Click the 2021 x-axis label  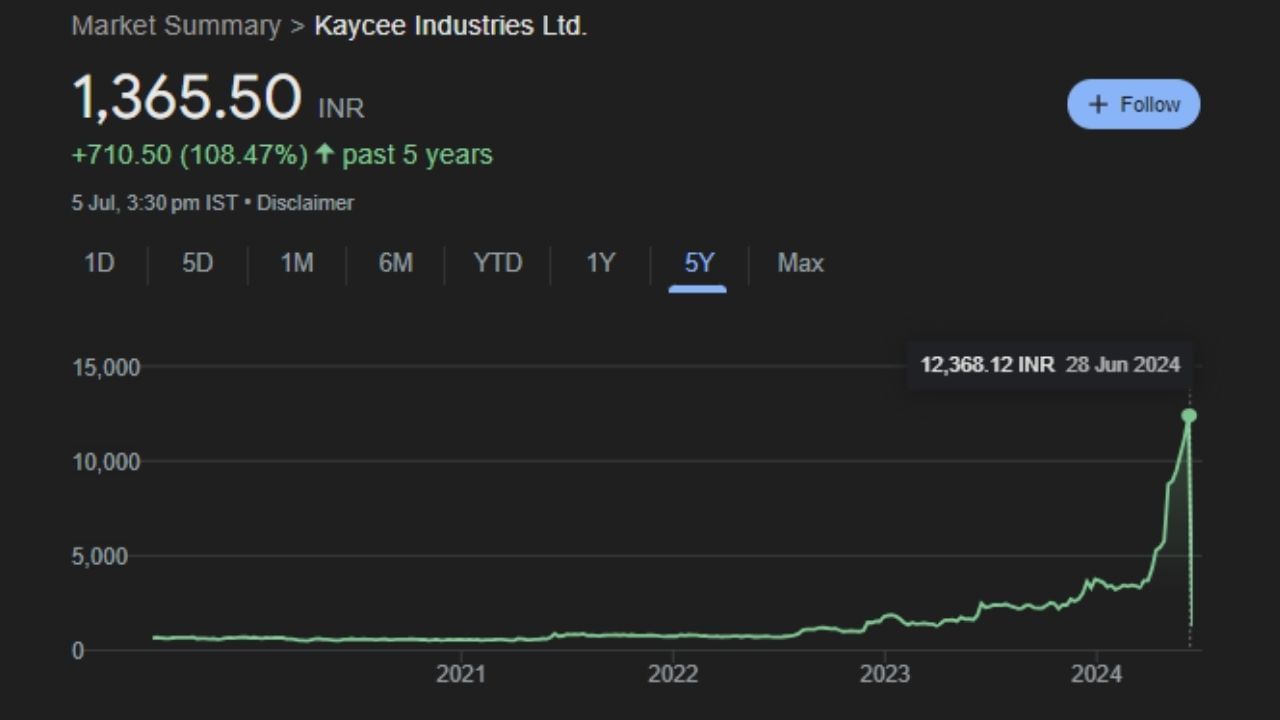click(460, 674)
